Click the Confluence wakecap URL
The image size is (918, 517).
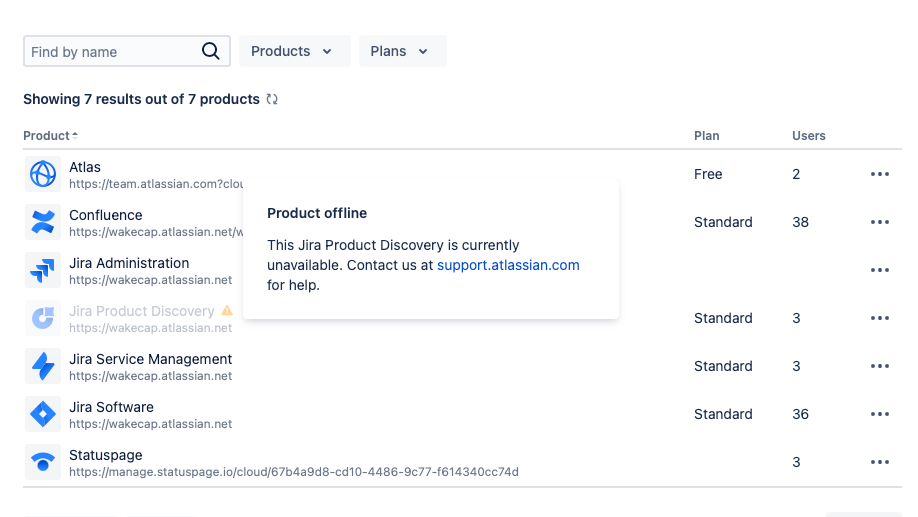coord(156,232)
